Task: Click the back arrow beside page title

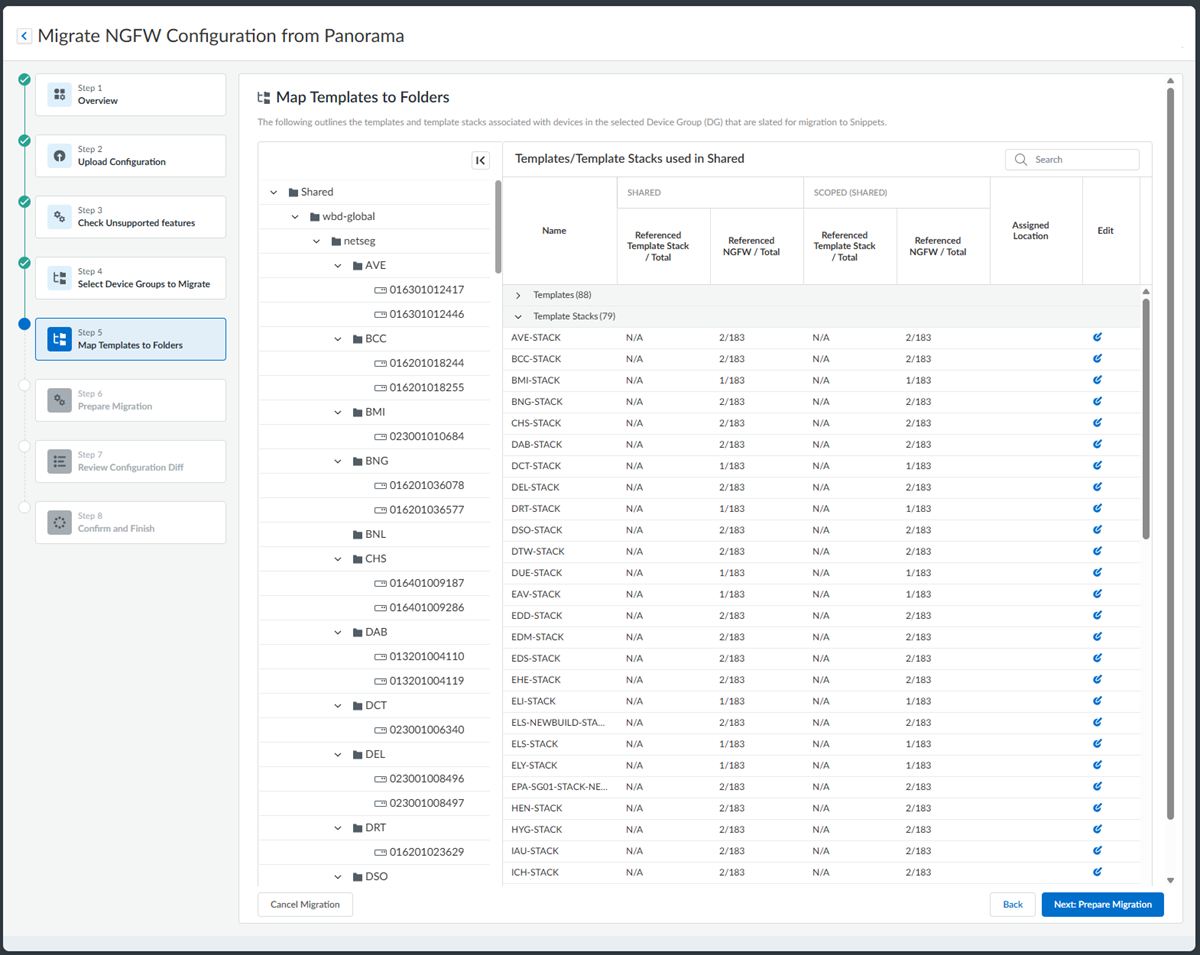Action: click(24, 36)
